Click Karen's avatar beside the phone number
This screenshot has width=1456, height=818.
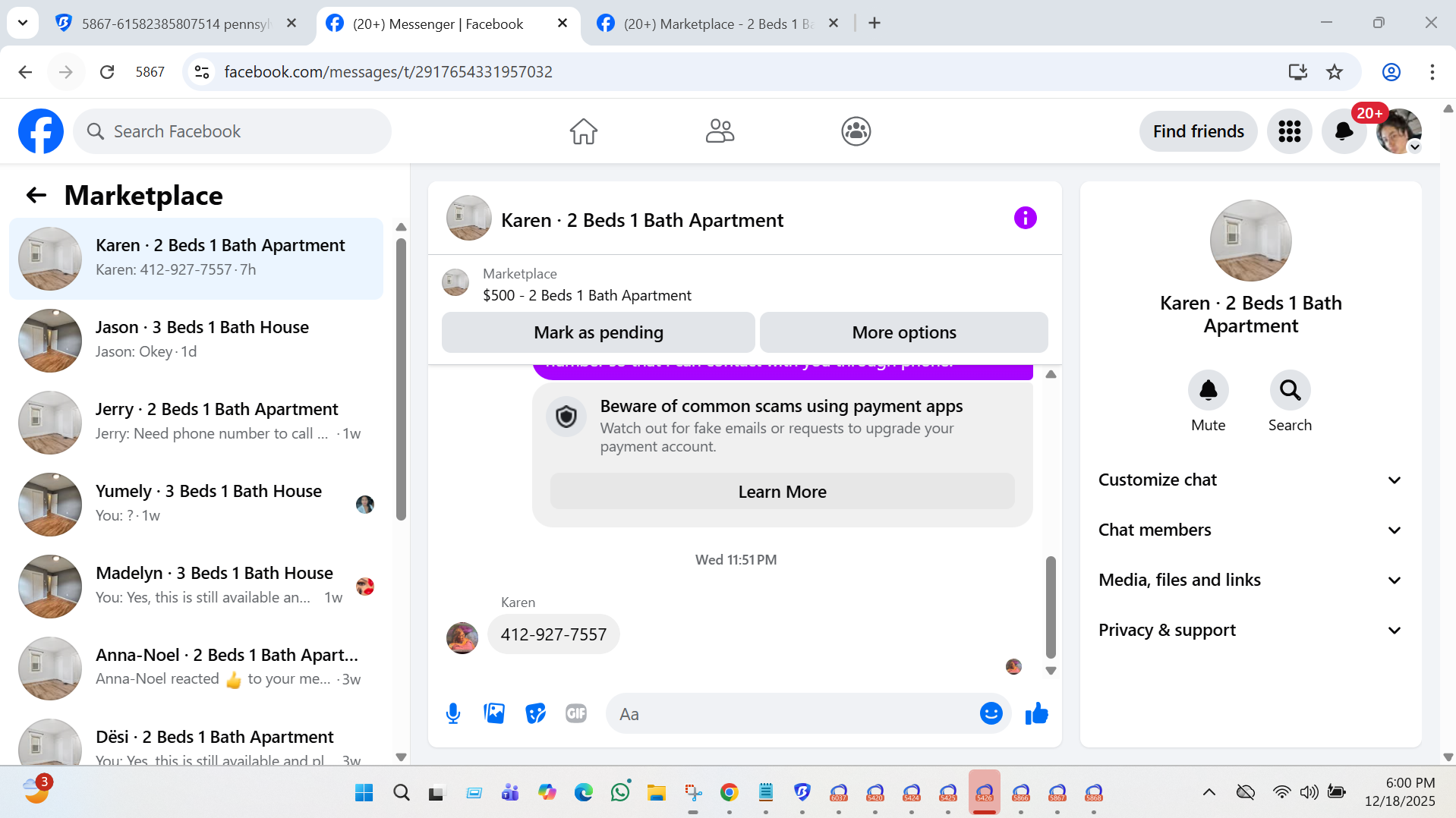coord(462,638)
